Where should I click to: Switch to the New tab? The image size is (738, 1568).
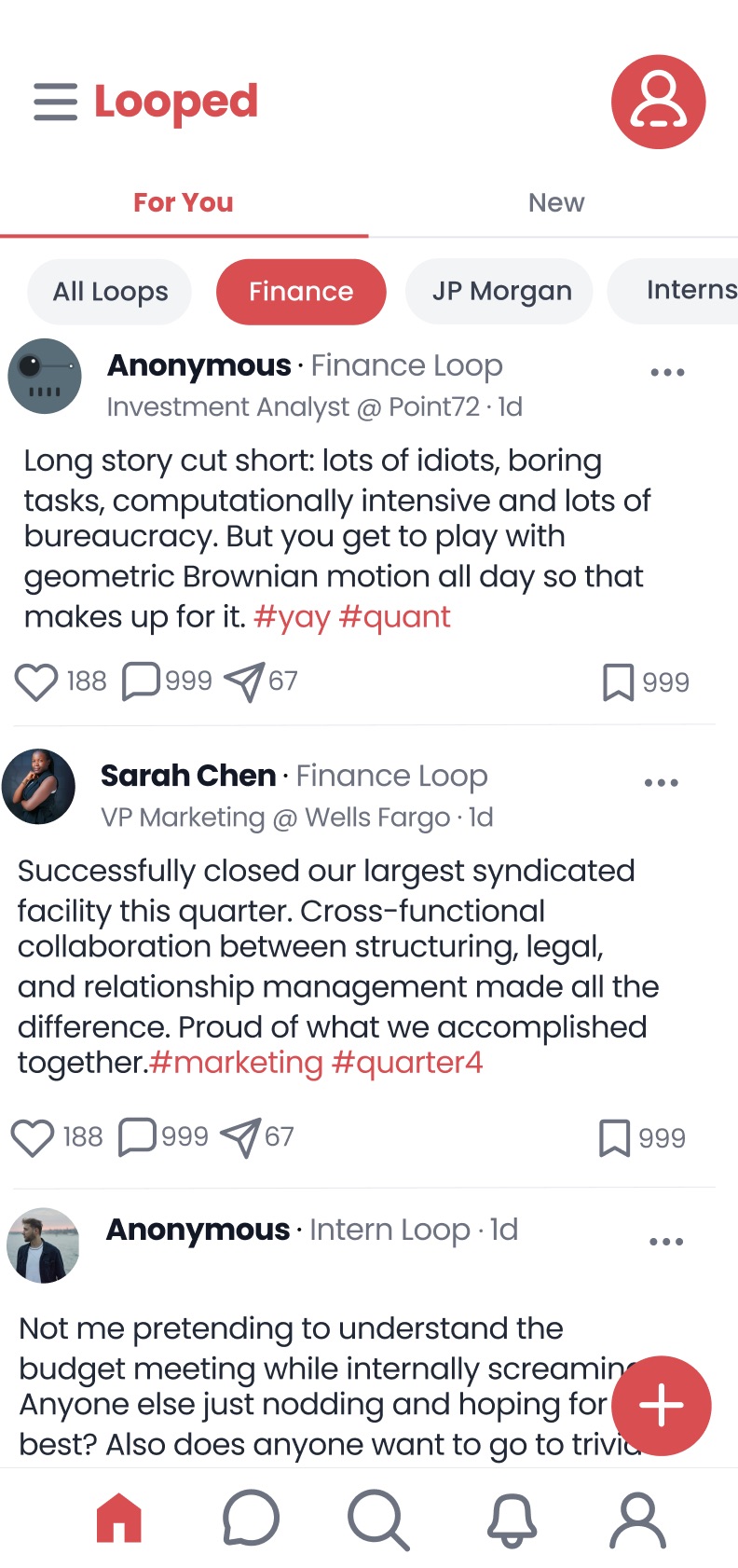click(x=555, y=202)
